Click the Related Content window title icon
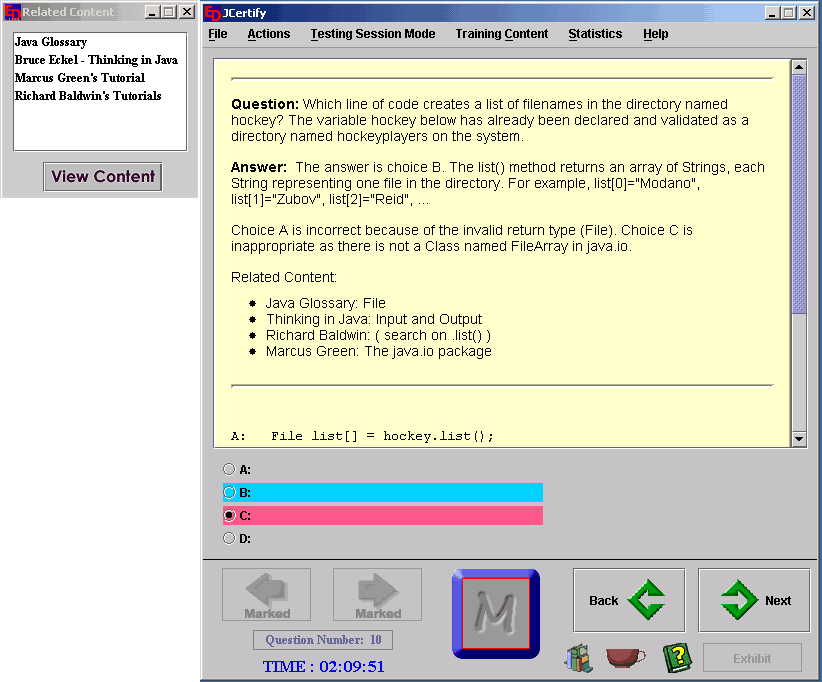This screenshot has width=822, height=682. pyautogui.click(x=12, y=13)
